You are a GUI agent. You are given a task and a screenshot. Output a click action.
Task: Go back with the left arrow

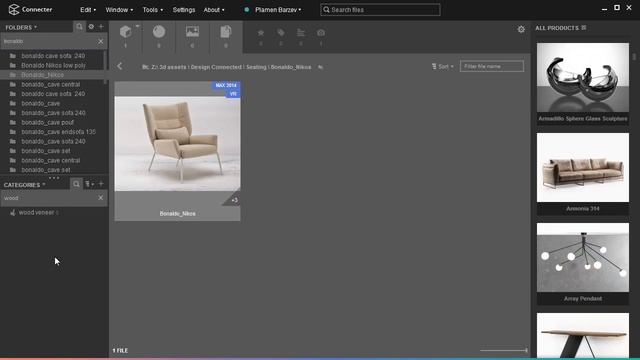point(120,66)
